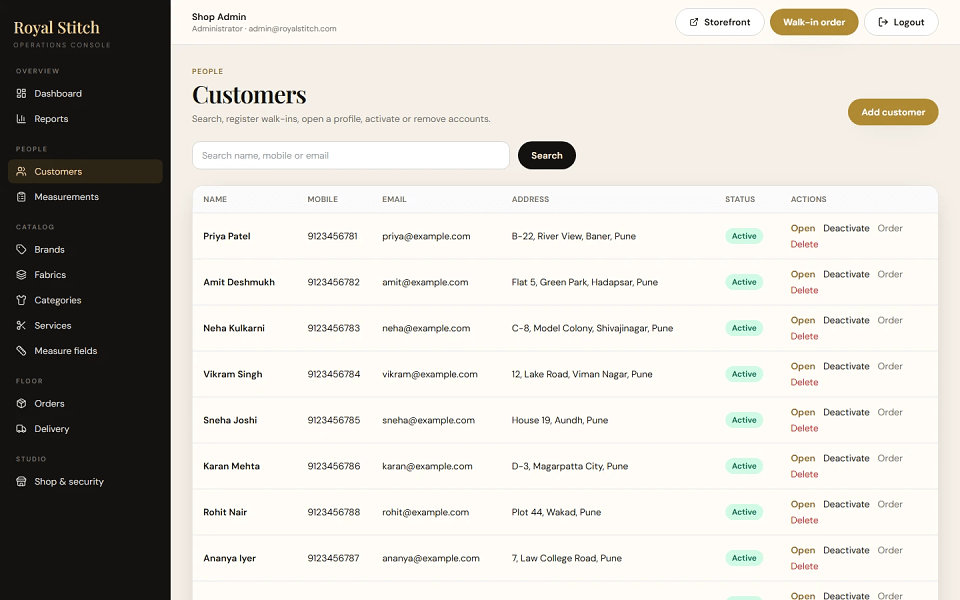
Task: Click the Logout button
Action: 901,22
